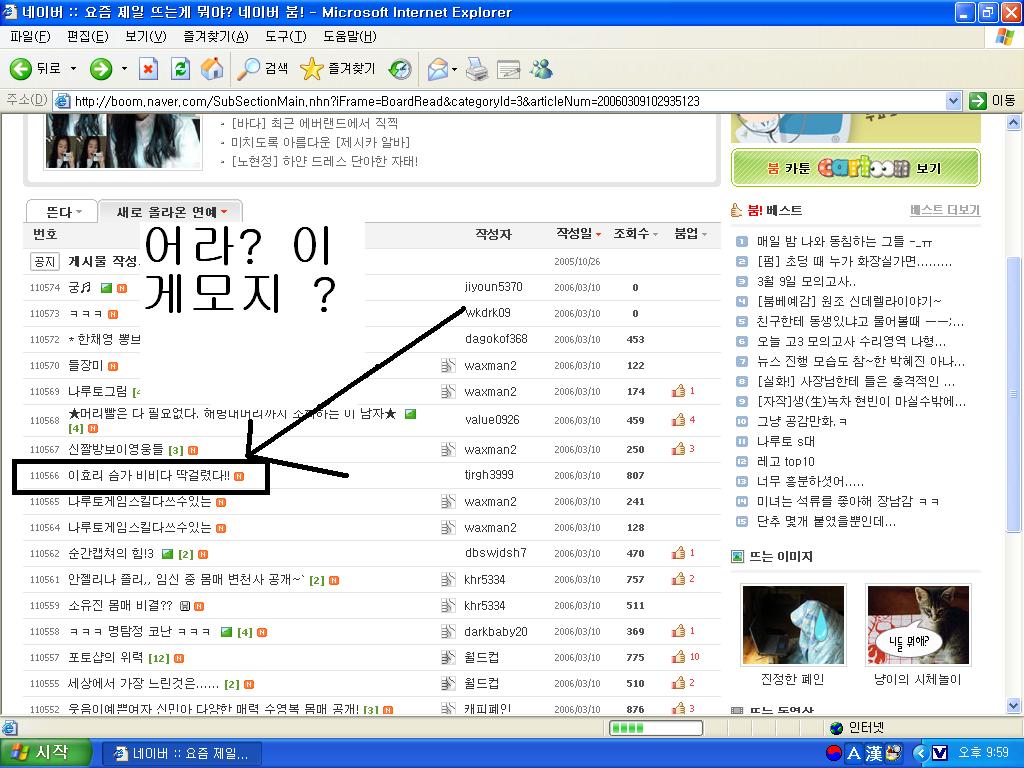Click image icon on 궁♬ post
1024x768 pixels.
(x=106, y=287)
